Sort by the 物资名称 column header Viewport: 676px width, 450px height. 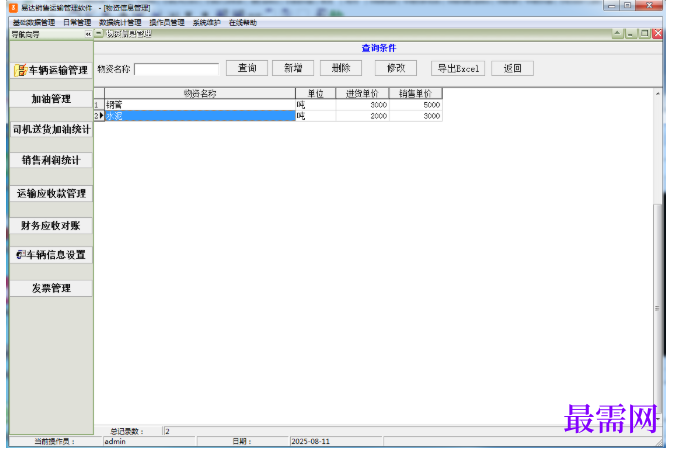point(200,94)
